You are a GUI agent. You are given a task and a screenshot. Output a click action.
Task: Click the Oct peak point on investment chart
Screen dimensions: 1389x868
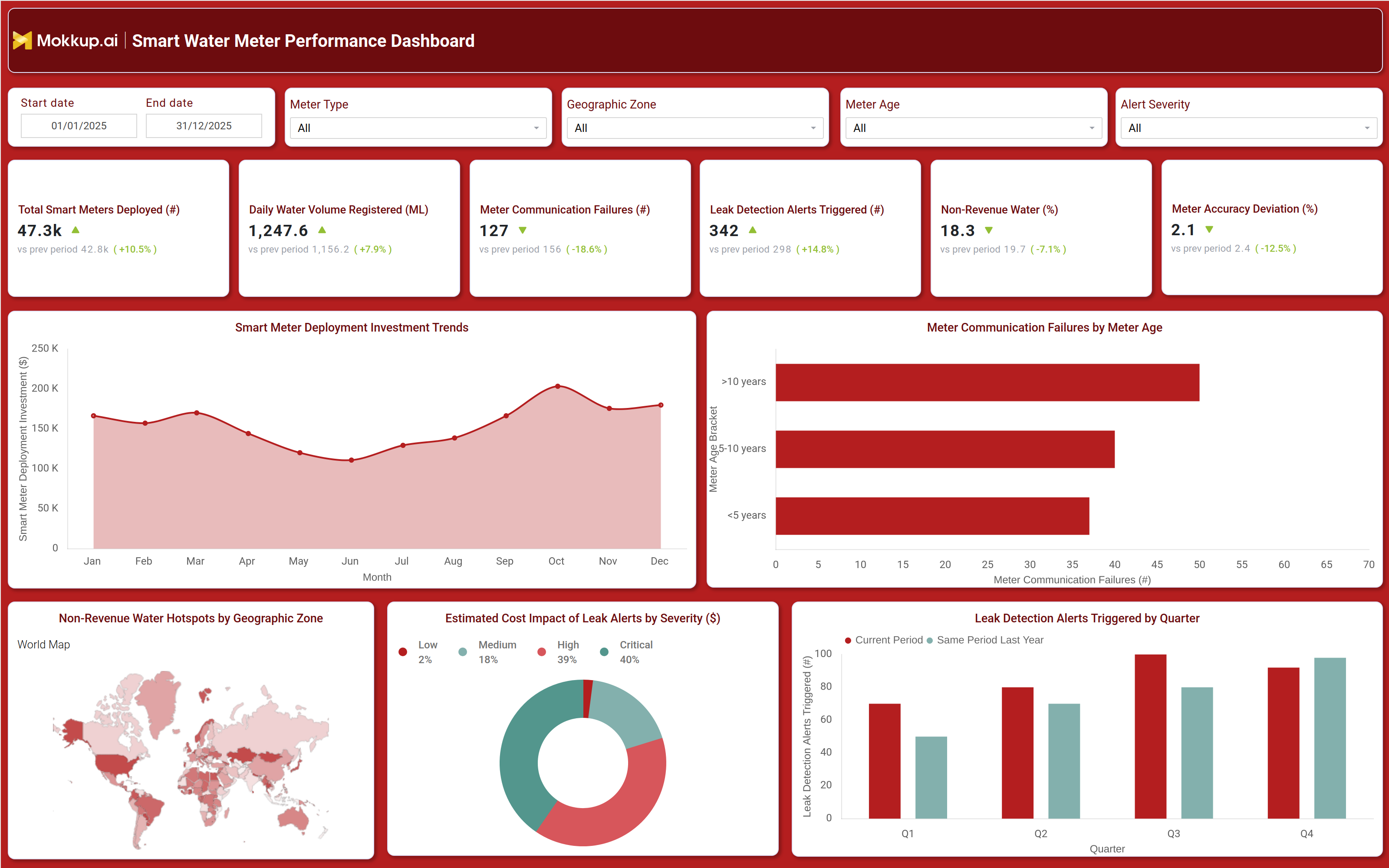[558, 386]
